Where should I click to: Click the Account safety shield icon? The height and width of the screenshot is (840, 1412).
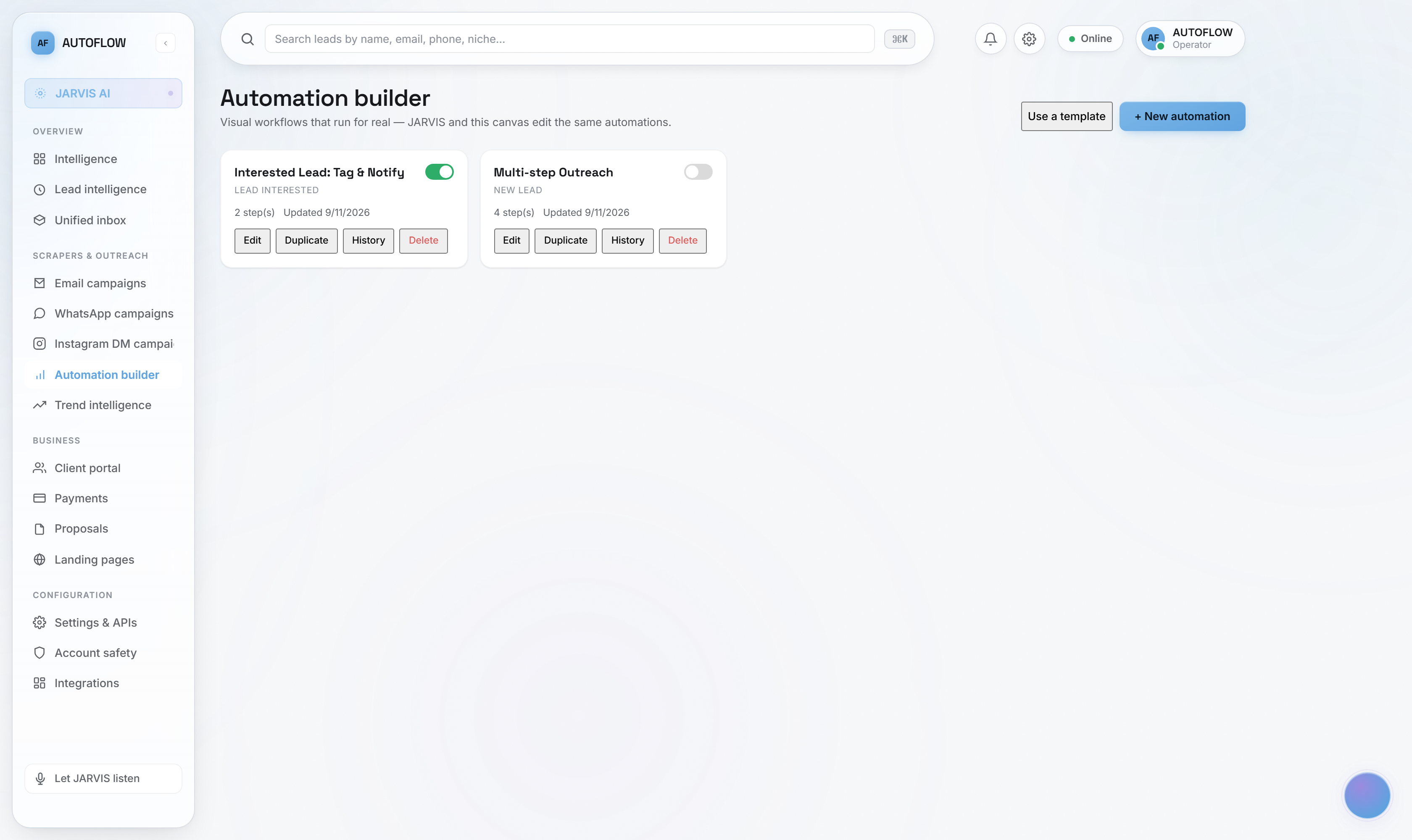click(39, 653)
